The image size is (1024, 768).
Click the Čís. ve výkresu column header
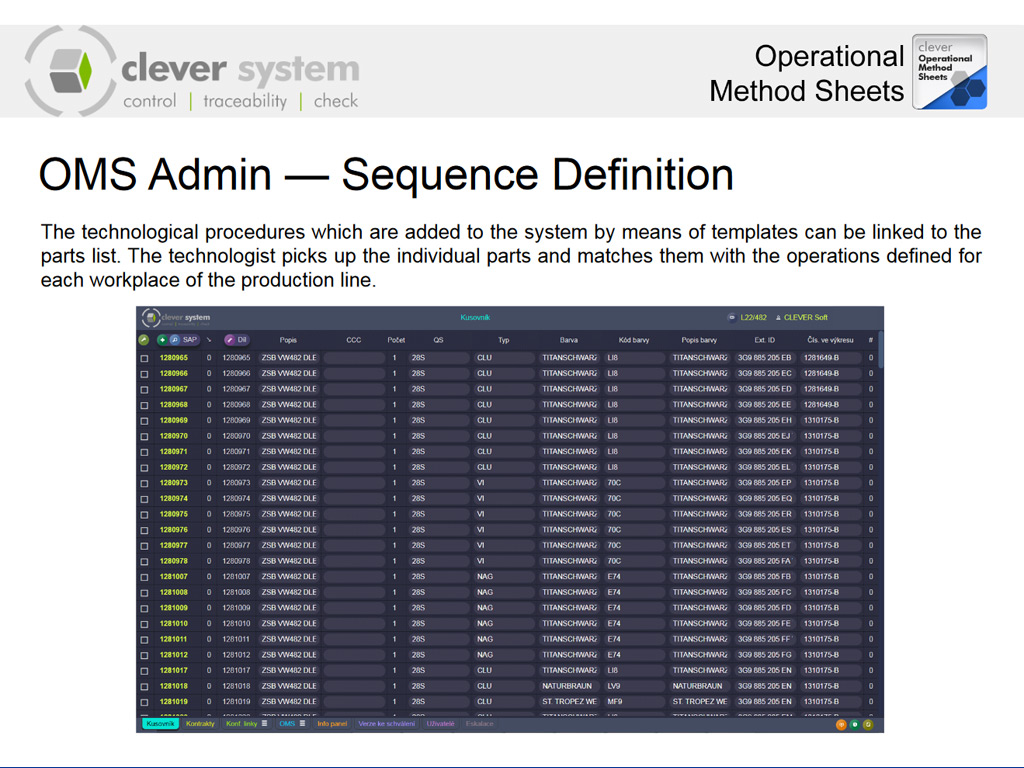click(830, 340)
